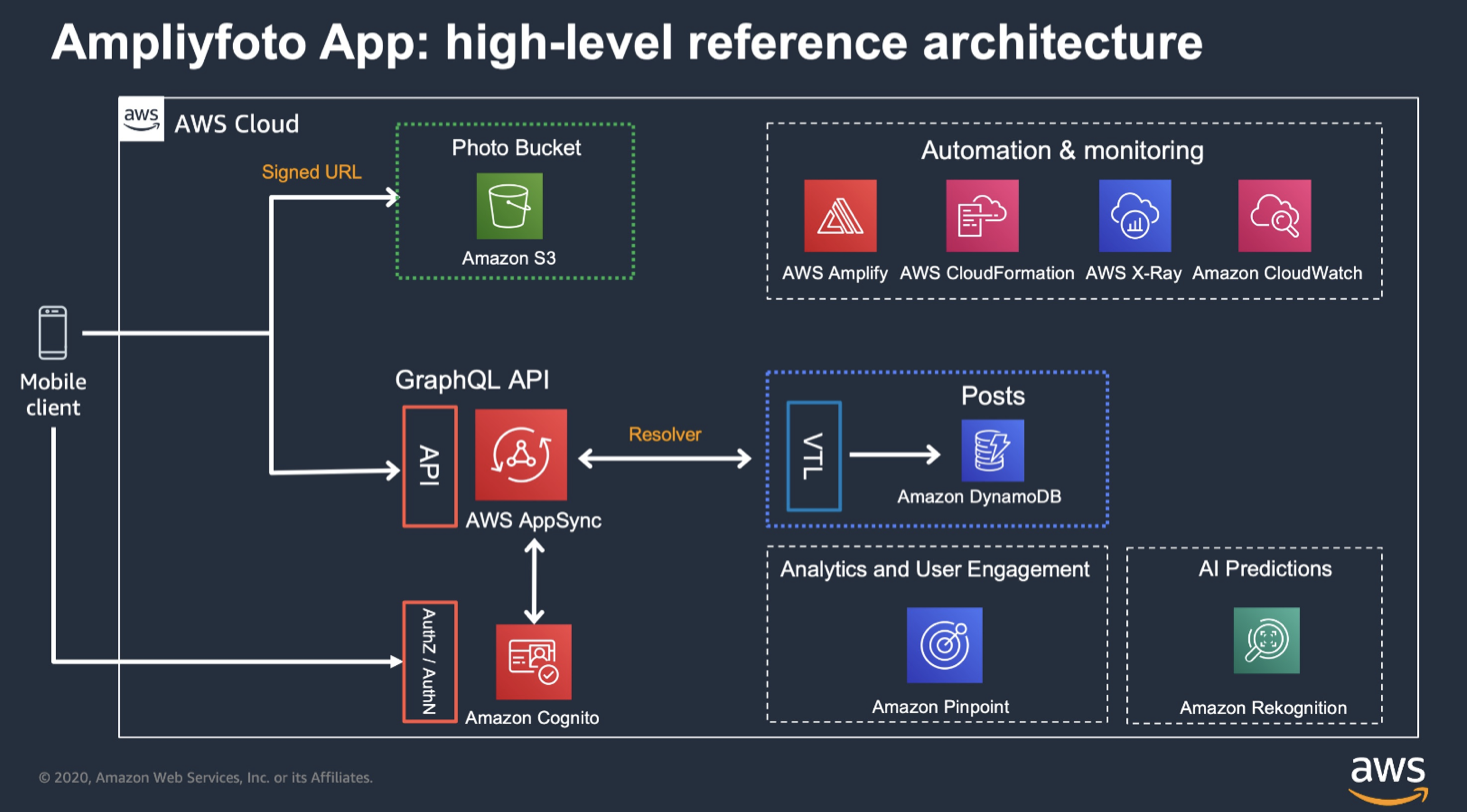
Task: Click the AWS CloudFormation icon
Action: (983, 216)
